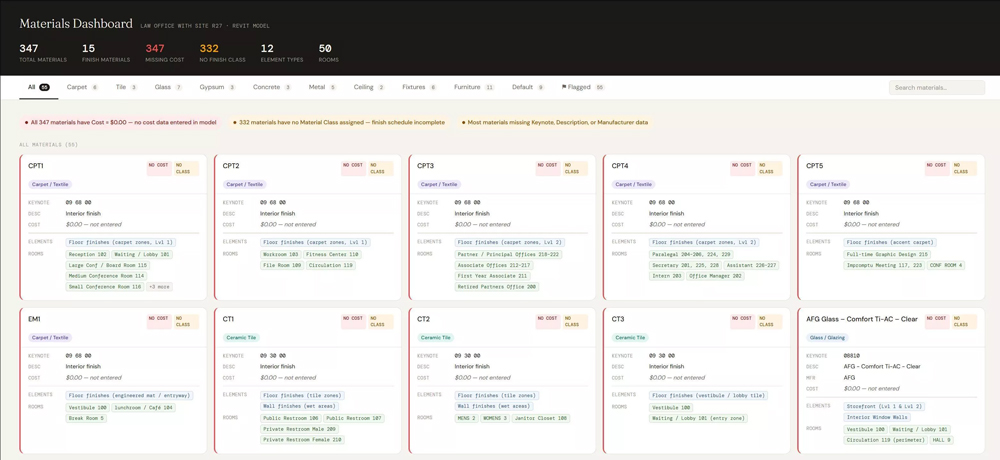Click the 15 Finish Materials stat

[x=106, y=53]
